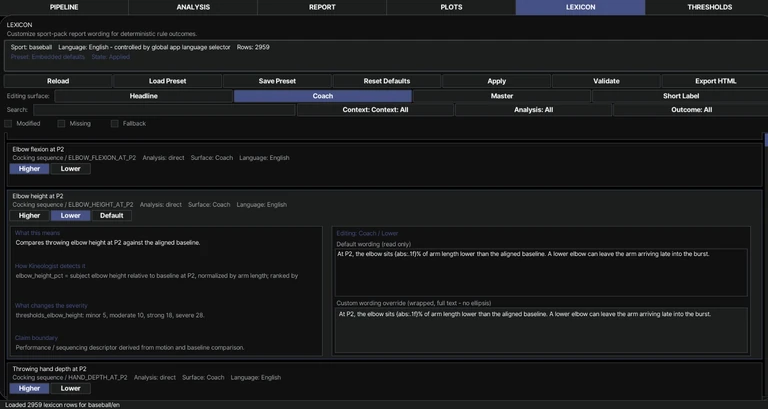
Task: Select Higher for Elbow height at P2
Action: (x=29, y=216)
